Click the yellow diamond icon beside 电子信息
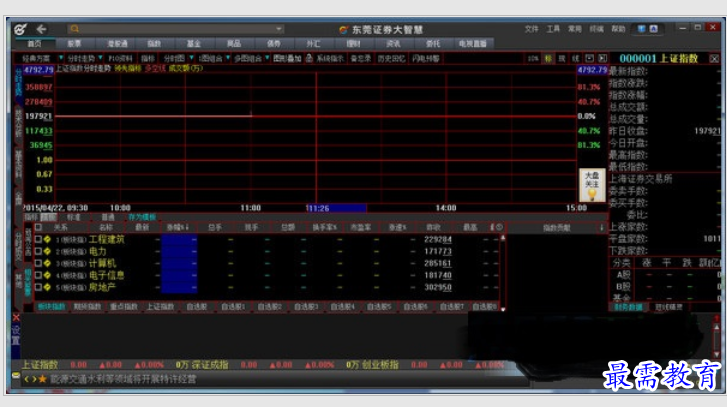Viewport: 727px width, 407px height. tap(47, 275)
